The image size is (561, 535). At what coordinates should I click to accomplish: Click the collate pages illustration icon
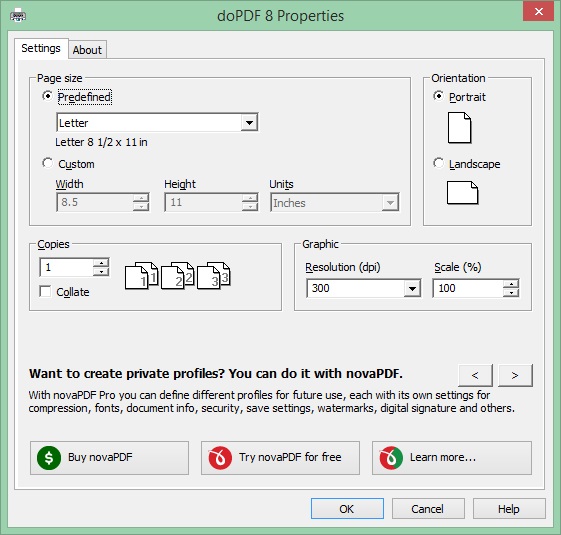tap(177, 275)
